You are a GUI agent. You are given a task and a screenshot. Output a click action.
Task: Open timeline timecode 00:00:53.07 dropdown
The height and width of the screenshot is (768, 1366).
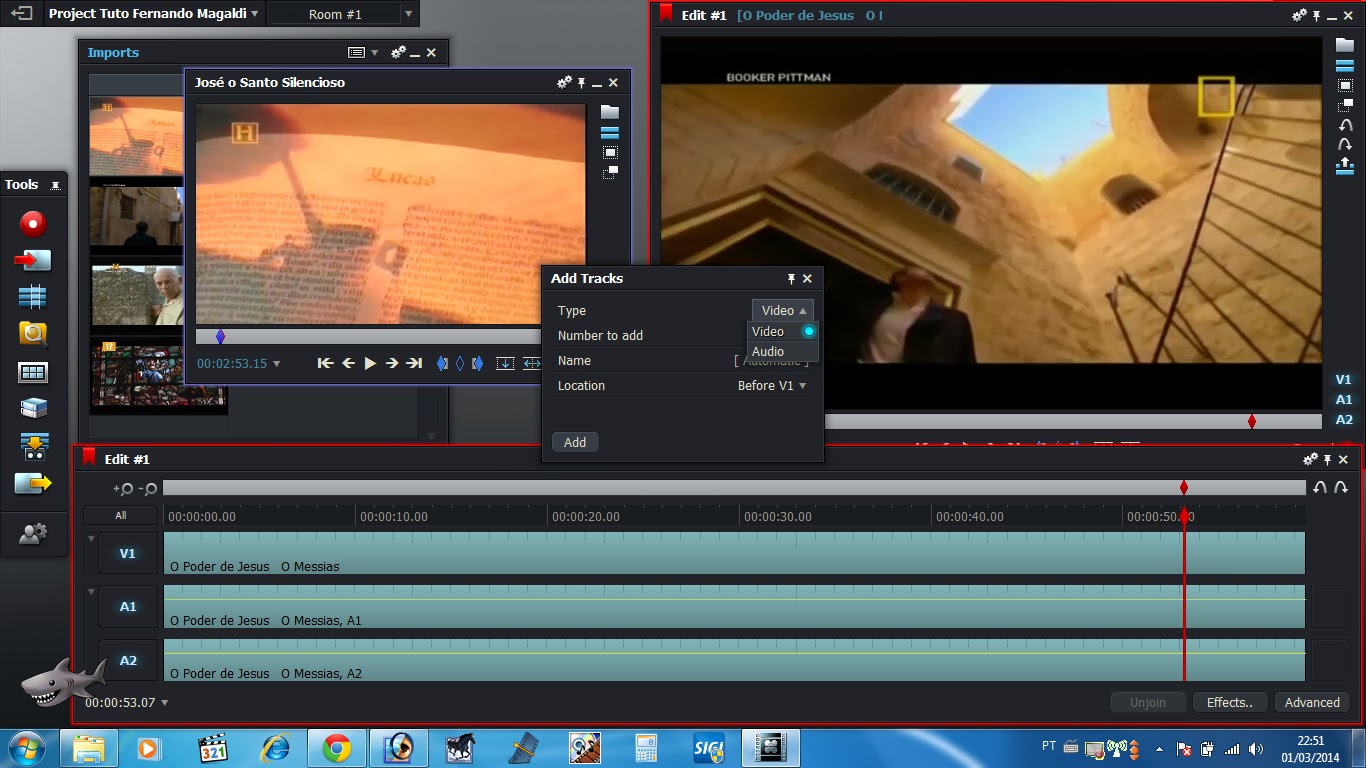tap(165, 703)
